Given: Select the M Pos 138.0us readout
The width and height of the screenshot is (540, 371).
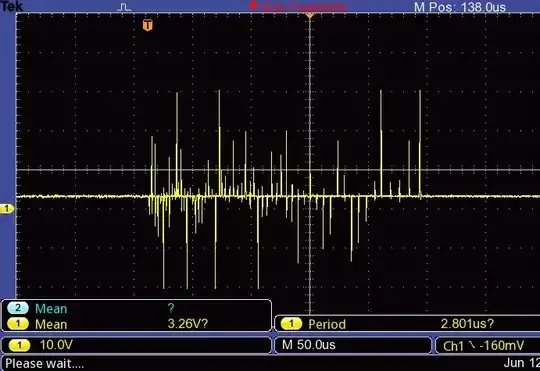Looking at the screenshot, I should (x=460, y=7).
